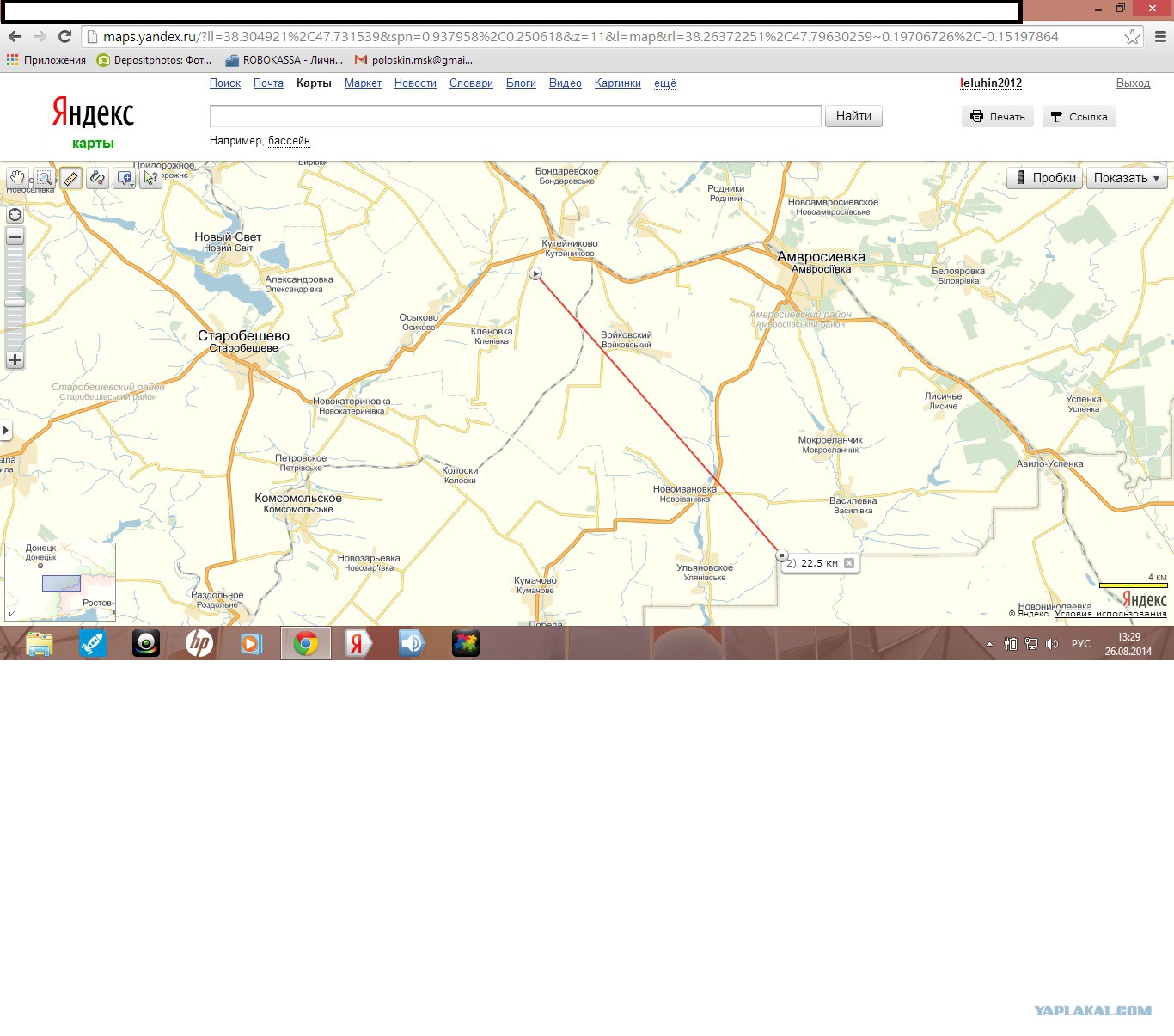1174x1036 pixels.
Task: Open the Поиск service link
Action: point(225,83)
